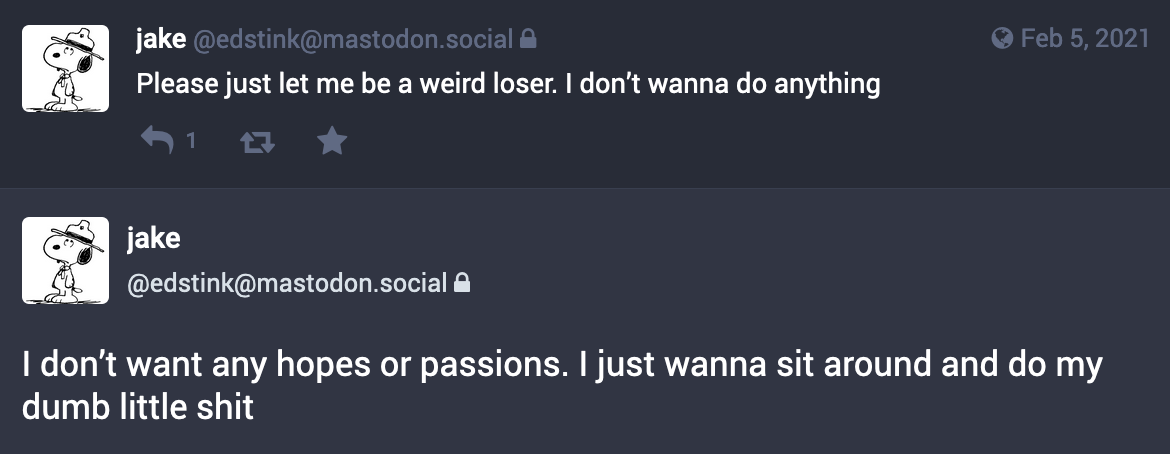The image size is (1170, 454).
Task: Click the globe visibility icon near the date
Action: tap(1002, 38)
